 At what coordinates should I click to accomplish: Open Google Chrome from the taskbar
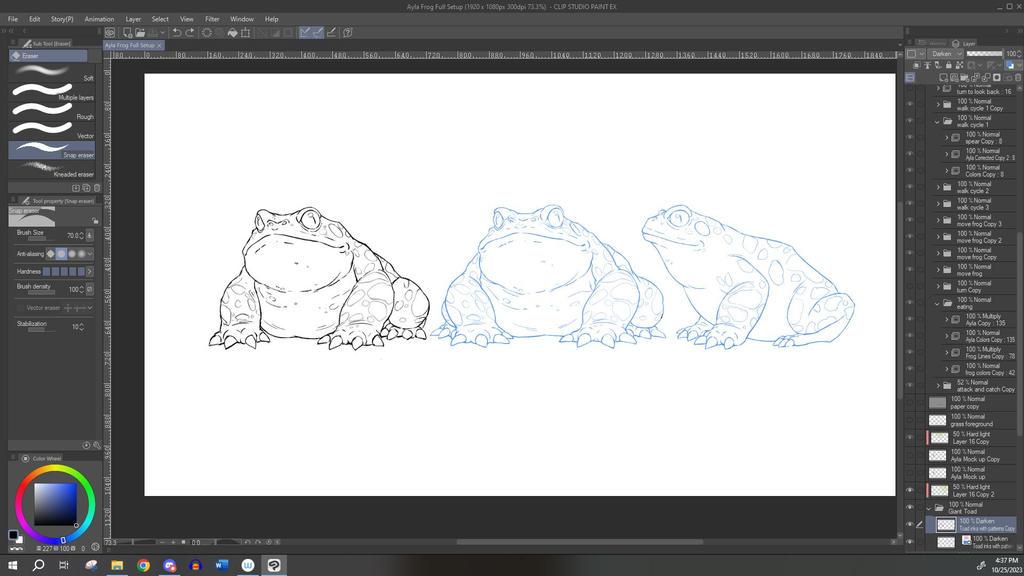[x=143, y=565]
